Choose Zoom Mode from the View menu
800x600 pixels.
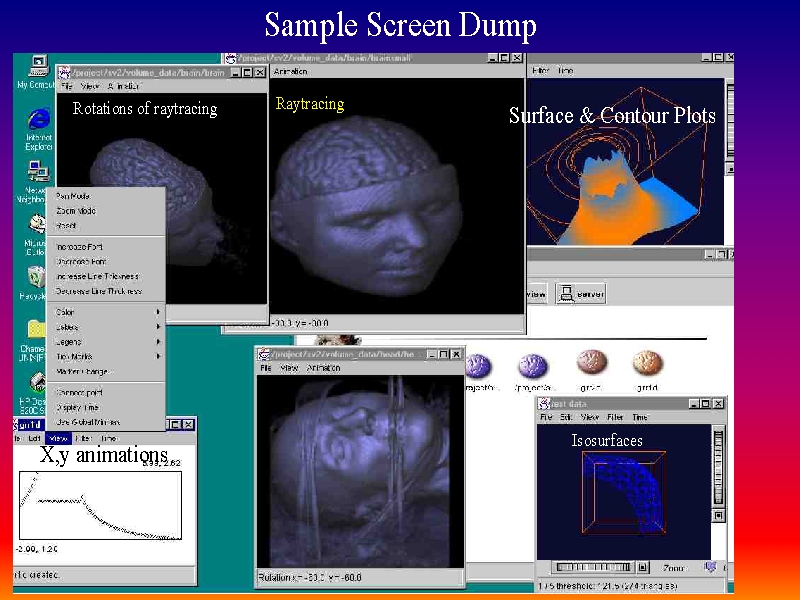106,211
